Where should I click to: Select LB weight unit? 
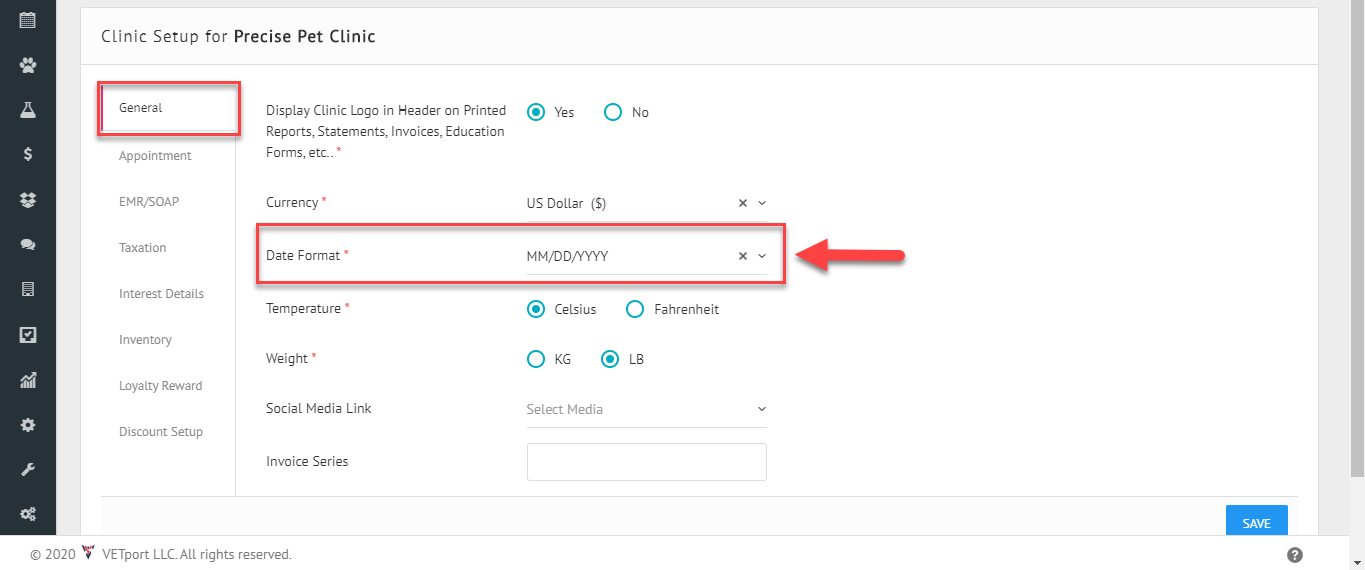coord(610,359)
